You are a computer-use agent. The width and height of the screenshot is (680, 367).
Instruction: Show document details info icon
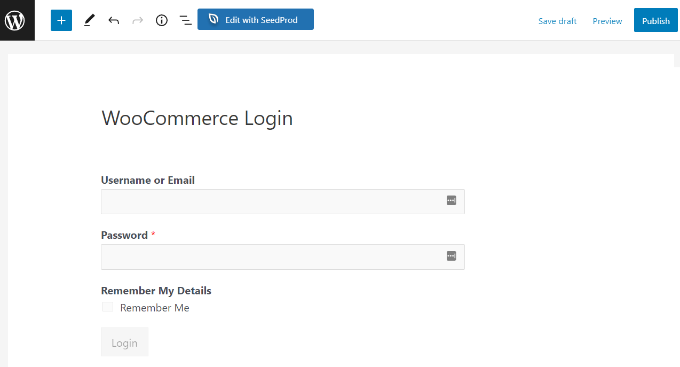coord(162,20)
